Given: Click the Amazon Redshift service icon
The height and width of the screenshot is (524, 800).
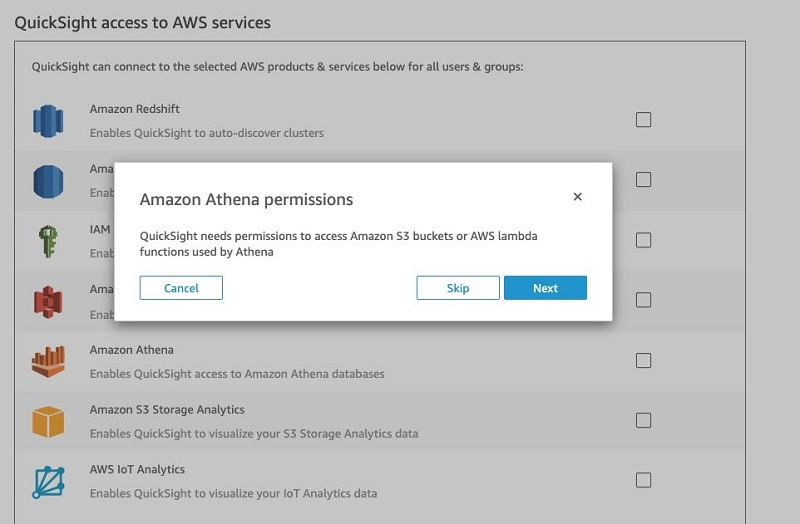Looking at the screenshot, I should 48,120.
